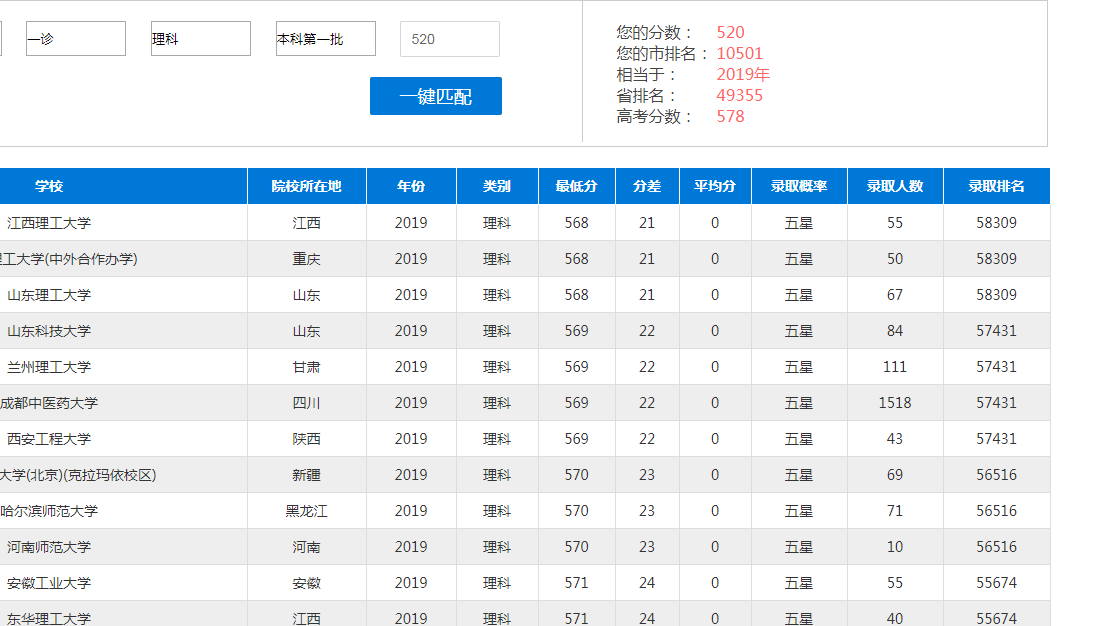Open the 理科 subject dropdown
Screen dimensions: 1107x626
[200, 39]
